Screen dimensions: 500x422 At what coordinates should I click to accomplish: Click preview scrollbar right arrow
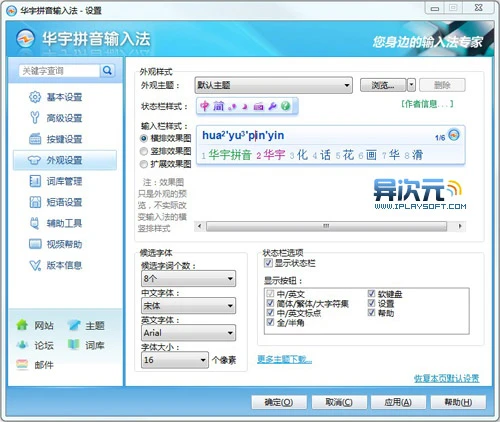pyautogui.click(x=460, y=226)
